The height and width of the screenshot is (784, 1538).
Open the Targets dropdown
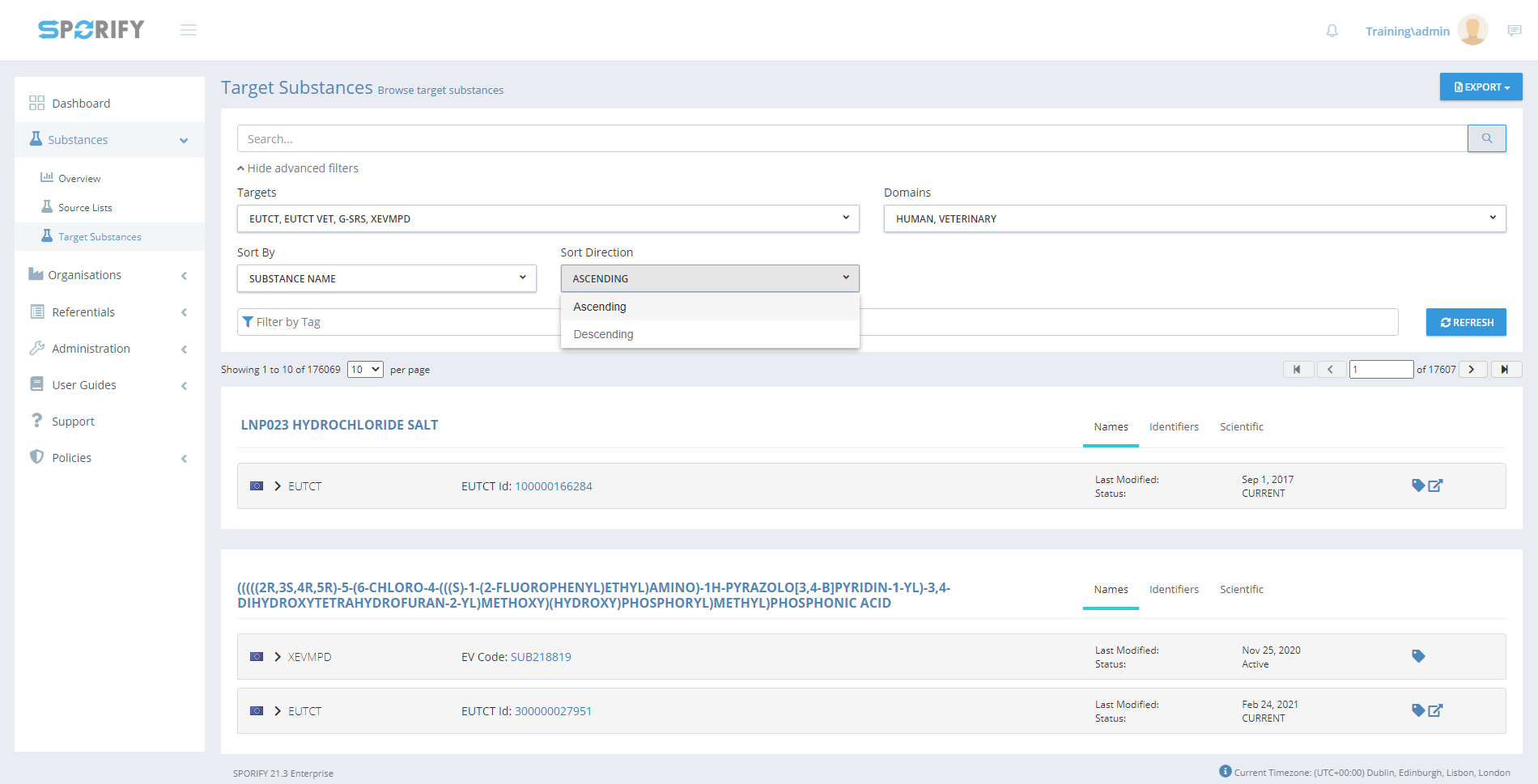pyautogui.click(x=547, y=218)
